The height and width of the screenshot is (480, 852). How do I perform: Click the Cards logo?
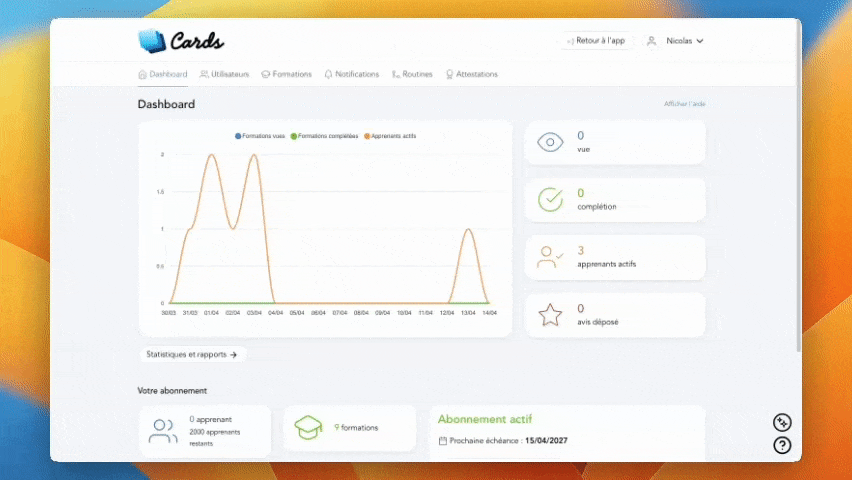181,41
